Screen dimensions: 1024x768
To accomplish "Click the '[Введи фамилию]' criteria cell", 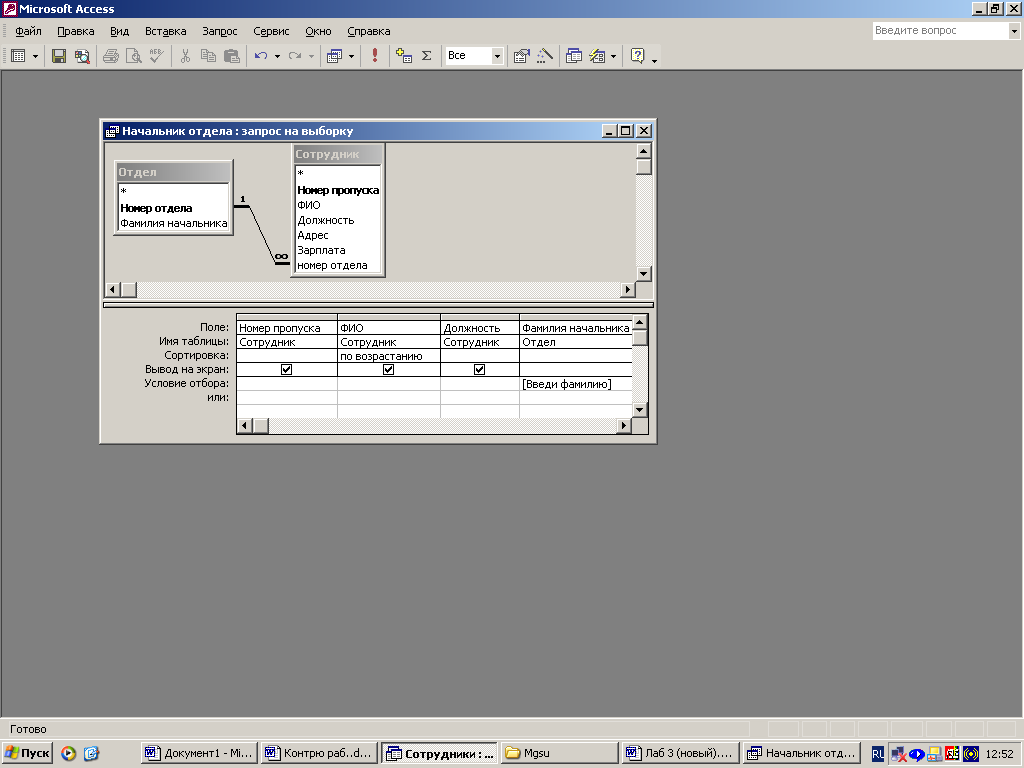I will click(x=575, y=384).
